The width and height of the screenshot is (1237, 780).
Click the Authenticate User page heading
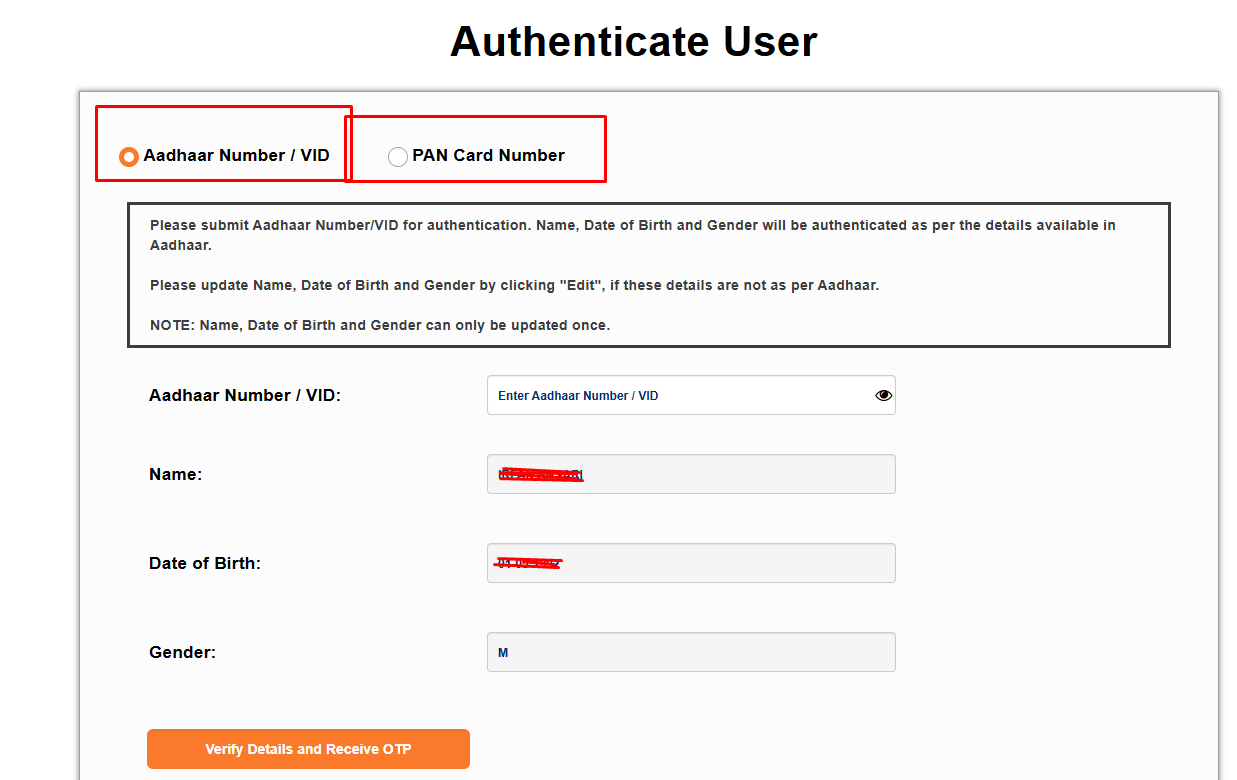click(x=633, y=42)
